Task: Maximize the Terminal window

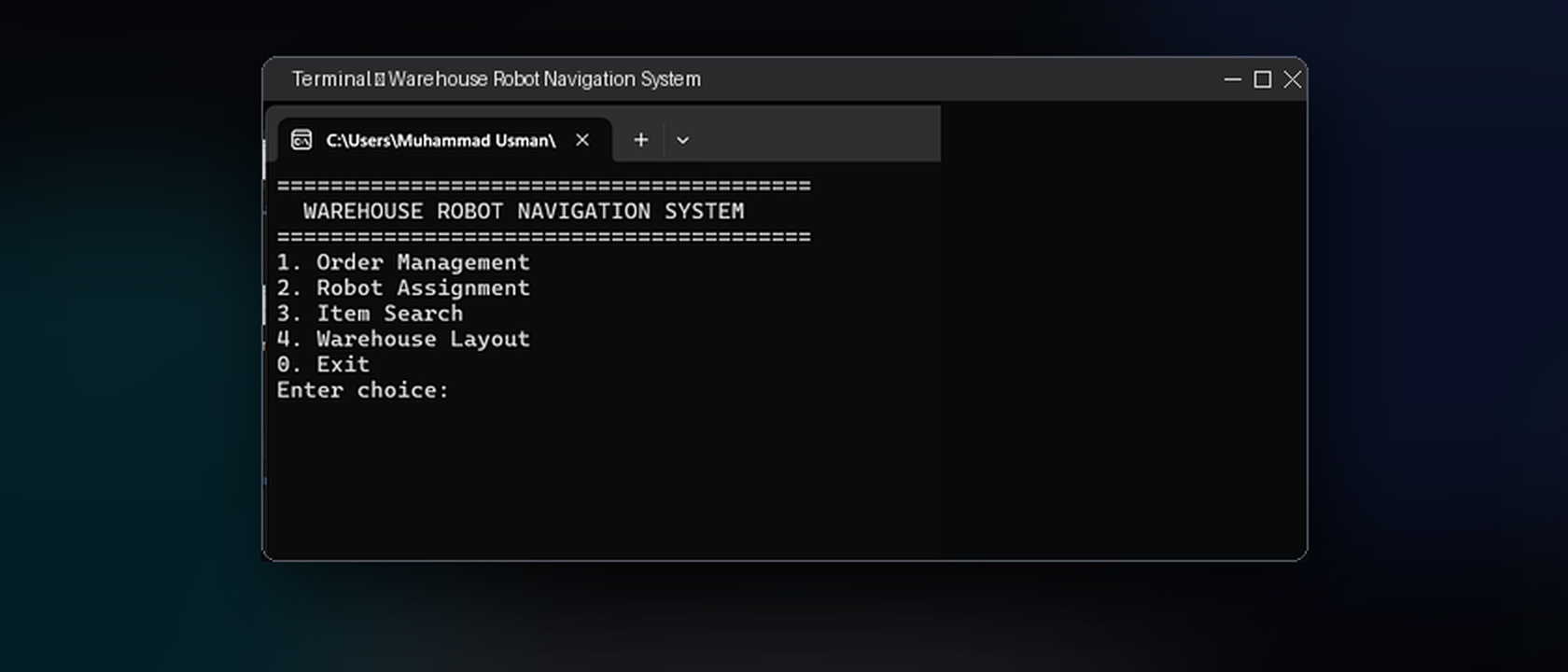Action: 1262,79
